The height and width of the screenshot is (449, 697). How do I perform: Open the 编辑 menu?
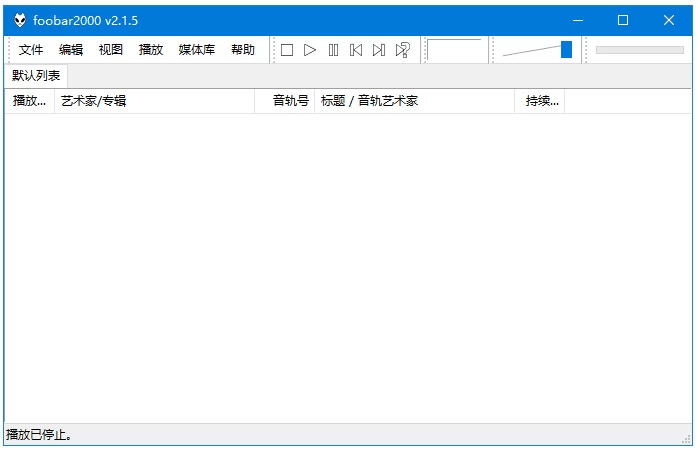click(x=71, y=50)
